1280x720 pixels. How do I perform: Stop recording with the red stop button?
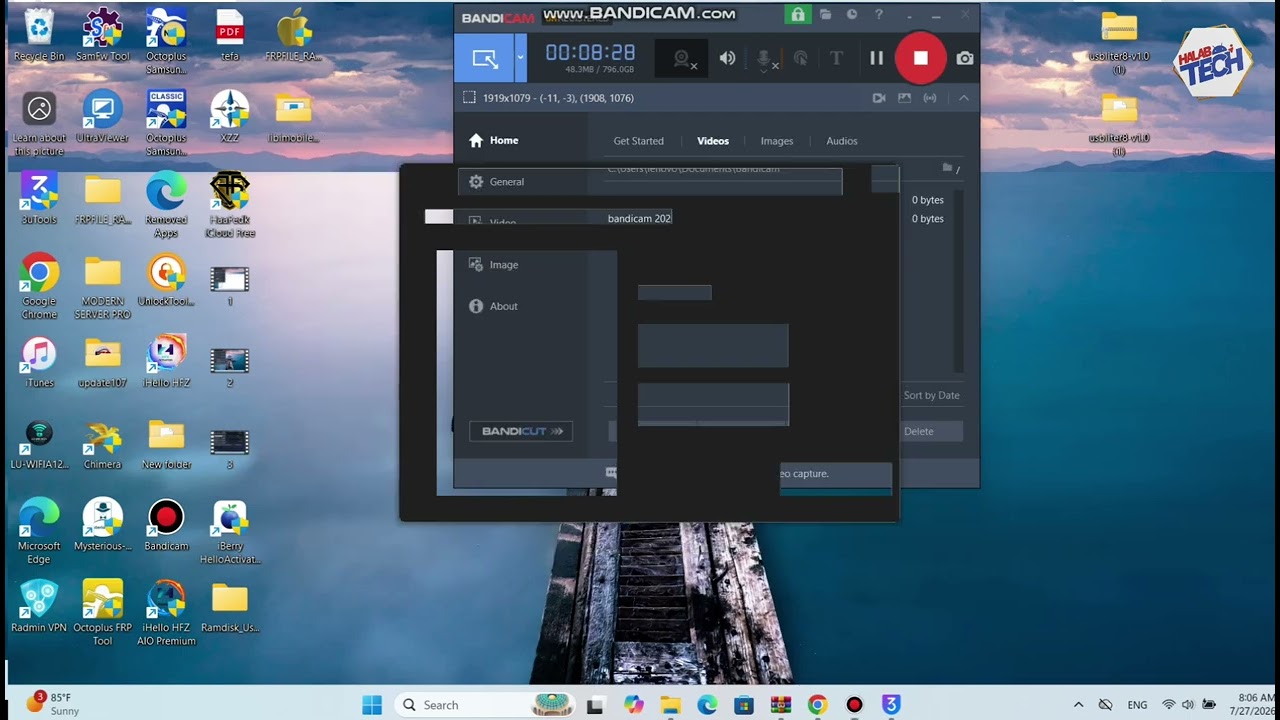920,58
